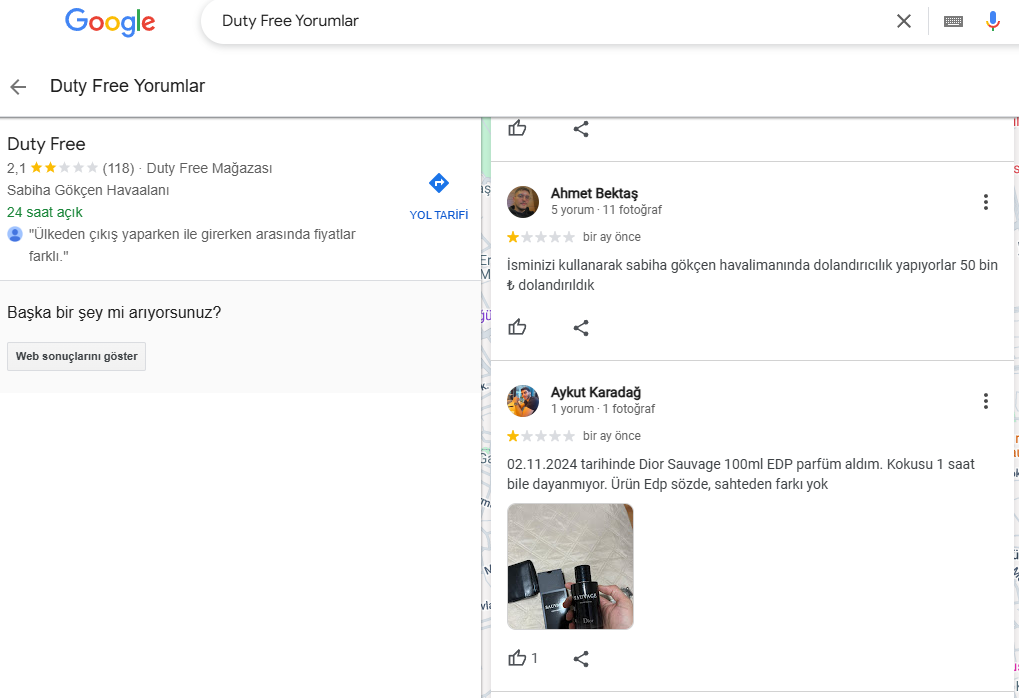Like Ahmet Bektaş's review
Screen dimensions: 1019x698
click(x=517, y=327)
